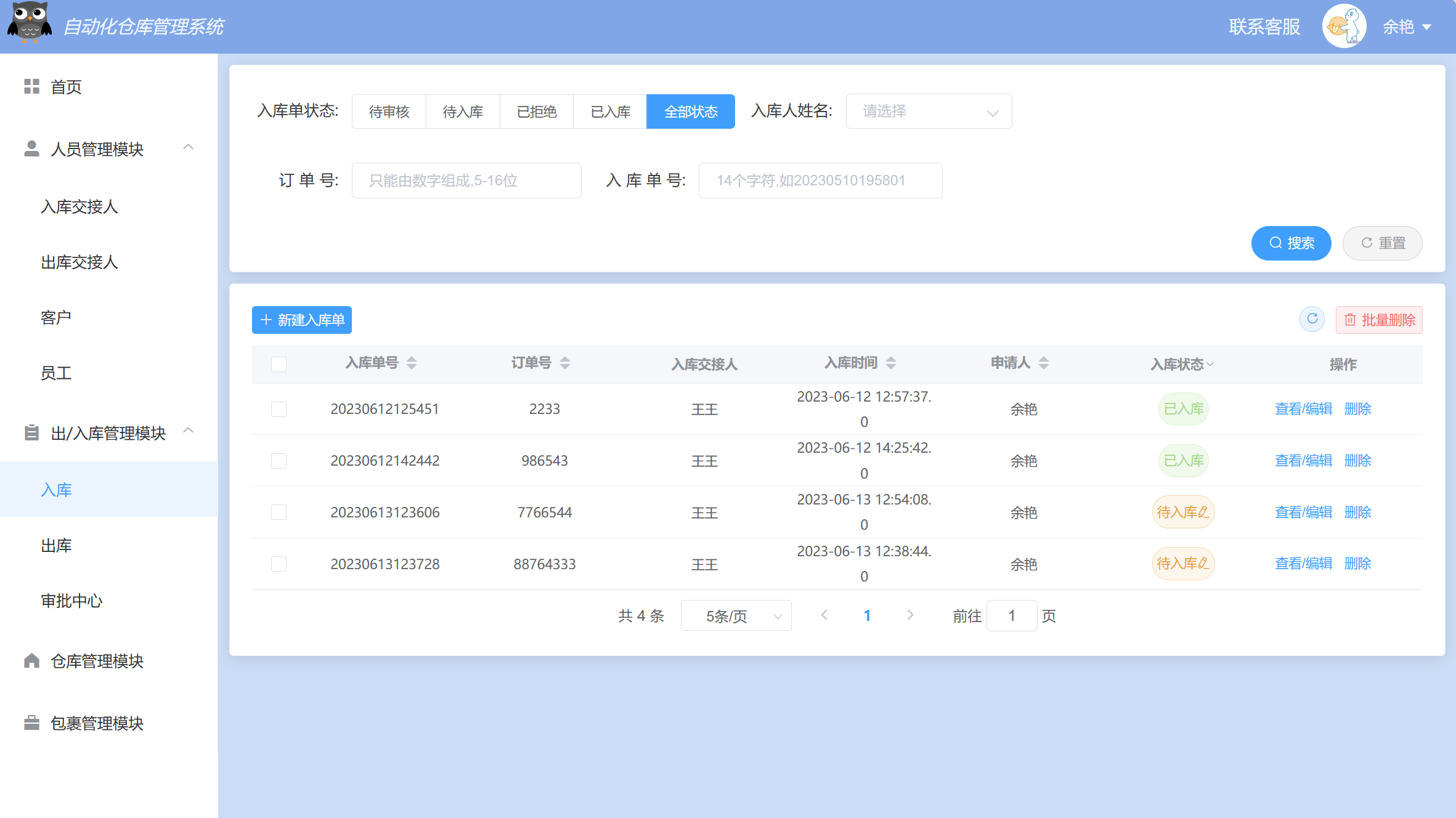Open 仓库管理模块 via its house icon

pyautogui.click(x=32, y=661)
